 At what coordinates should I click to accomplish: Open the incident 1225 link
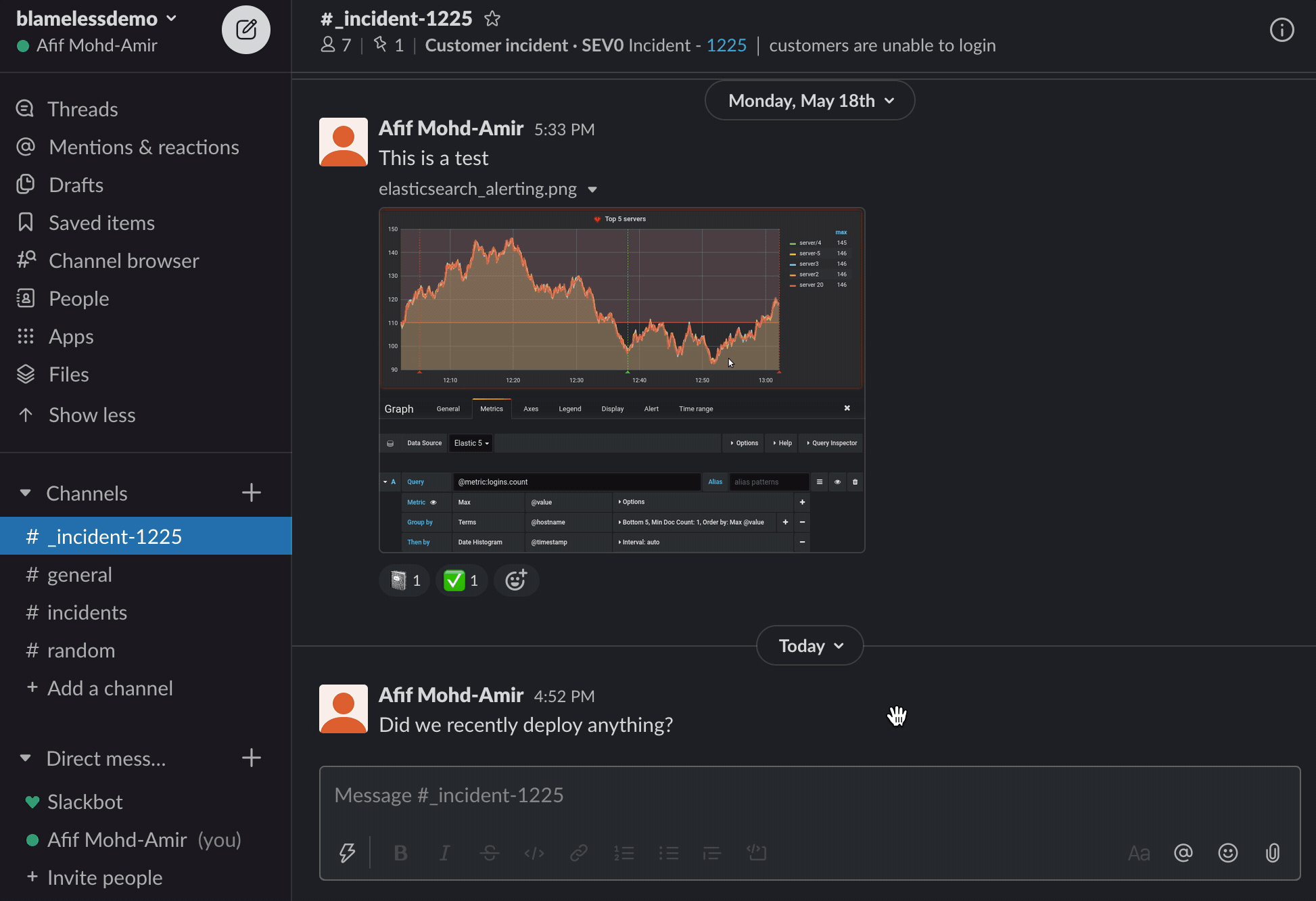click(726, 45)
